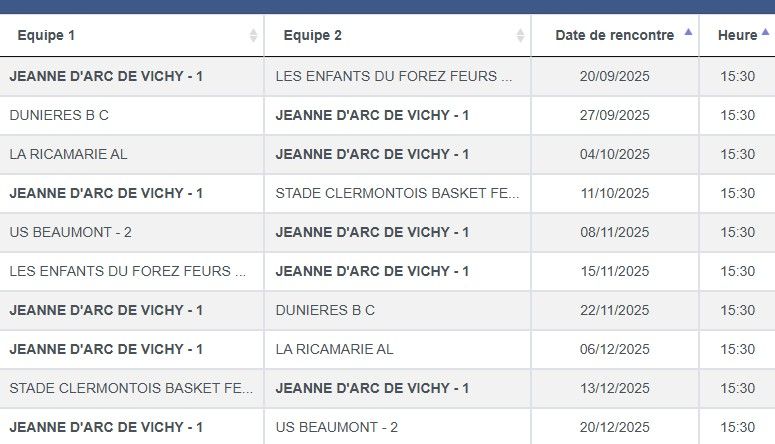Sort table by Equipe 2 arrows icon
775x444 pixels.
(x=520, y=35)
